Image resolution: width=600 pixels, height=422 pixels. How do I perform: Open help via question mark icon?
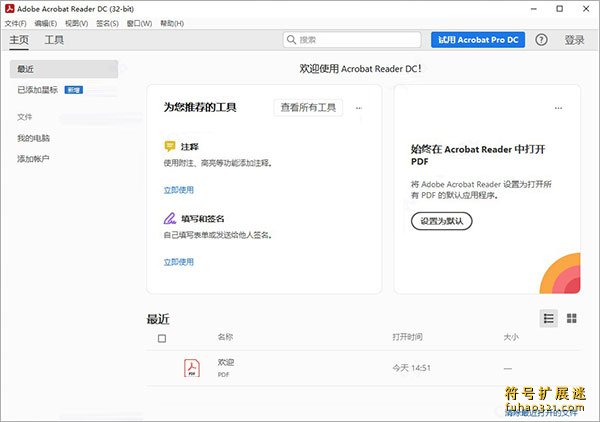pos(541,40)
